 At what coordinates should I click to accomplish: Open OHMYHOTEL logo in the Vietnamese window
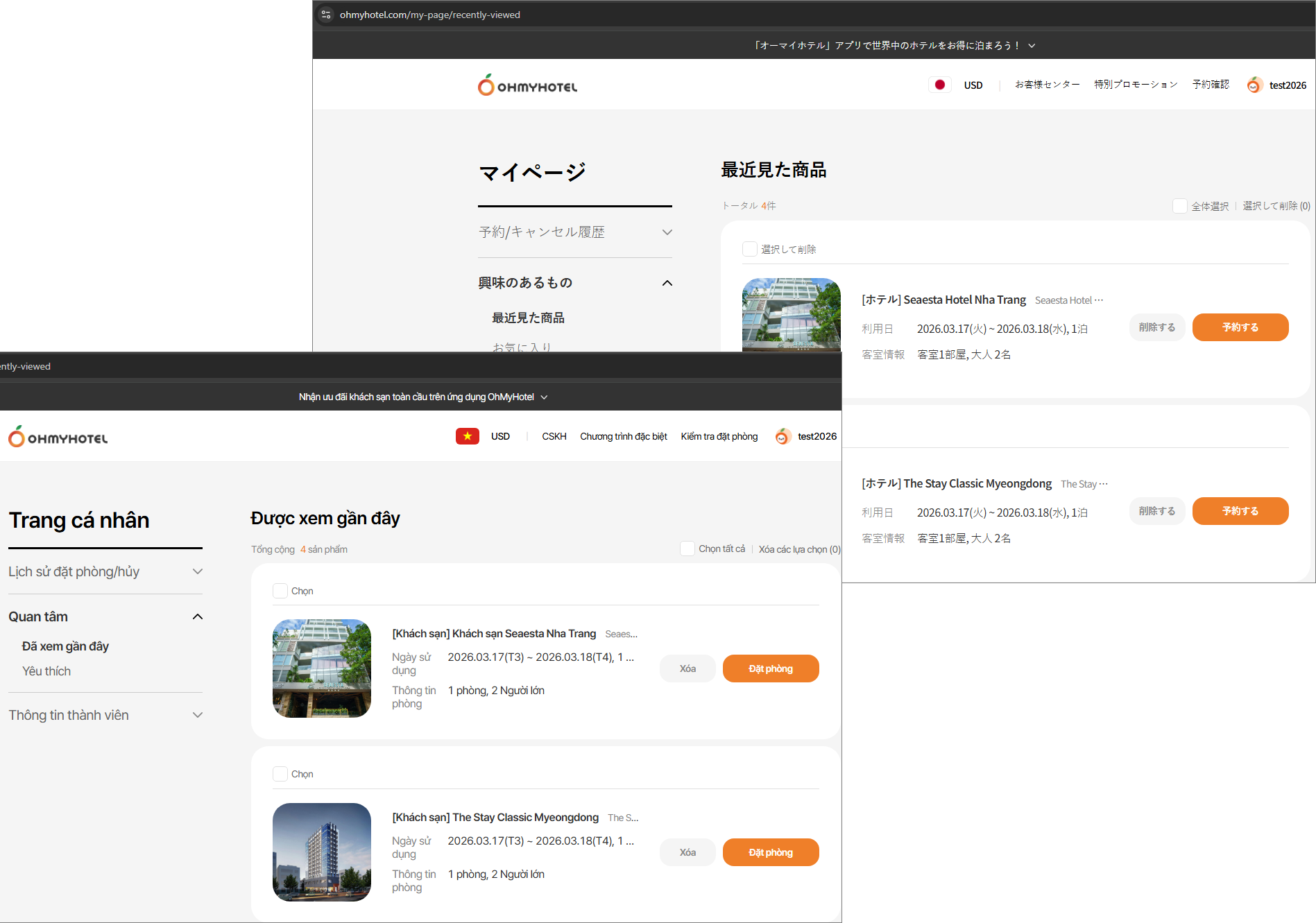(x=58, y=437)
